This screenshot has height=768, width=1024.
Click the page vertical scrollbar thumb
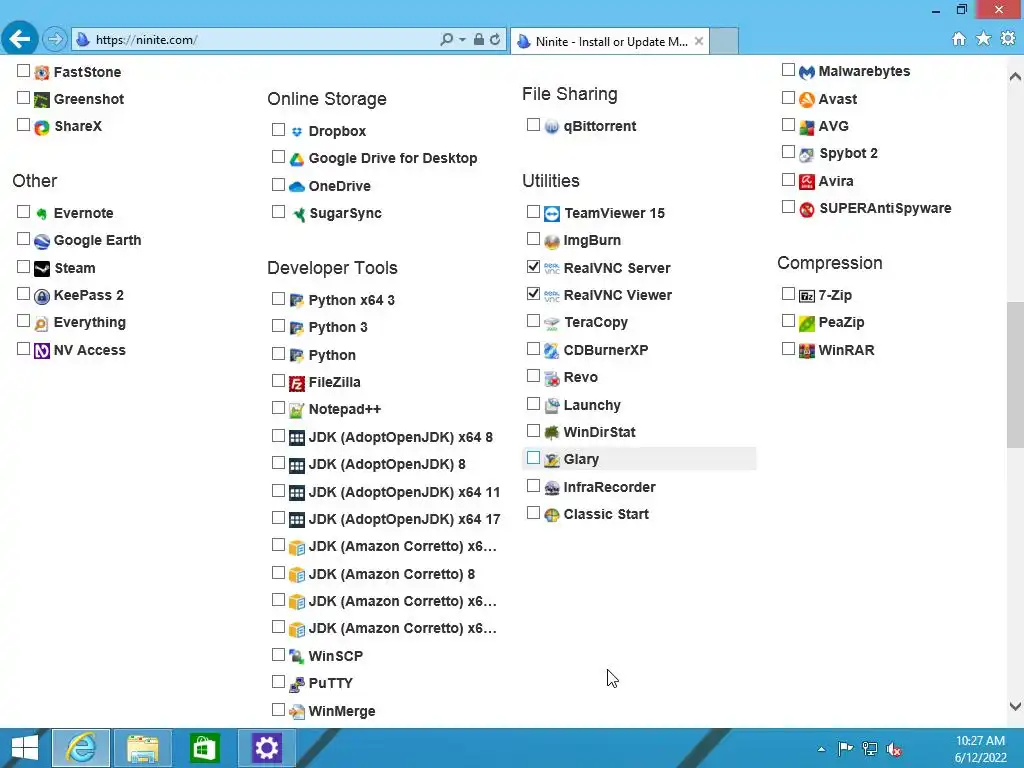(1015, 374)
